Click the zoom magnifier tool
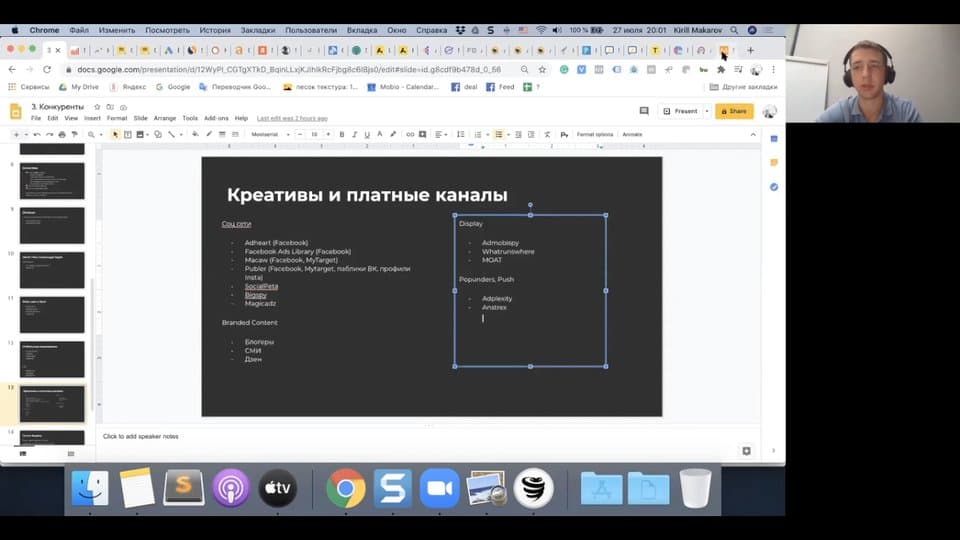This screenshot has width=960, height=540. (91, 135)
